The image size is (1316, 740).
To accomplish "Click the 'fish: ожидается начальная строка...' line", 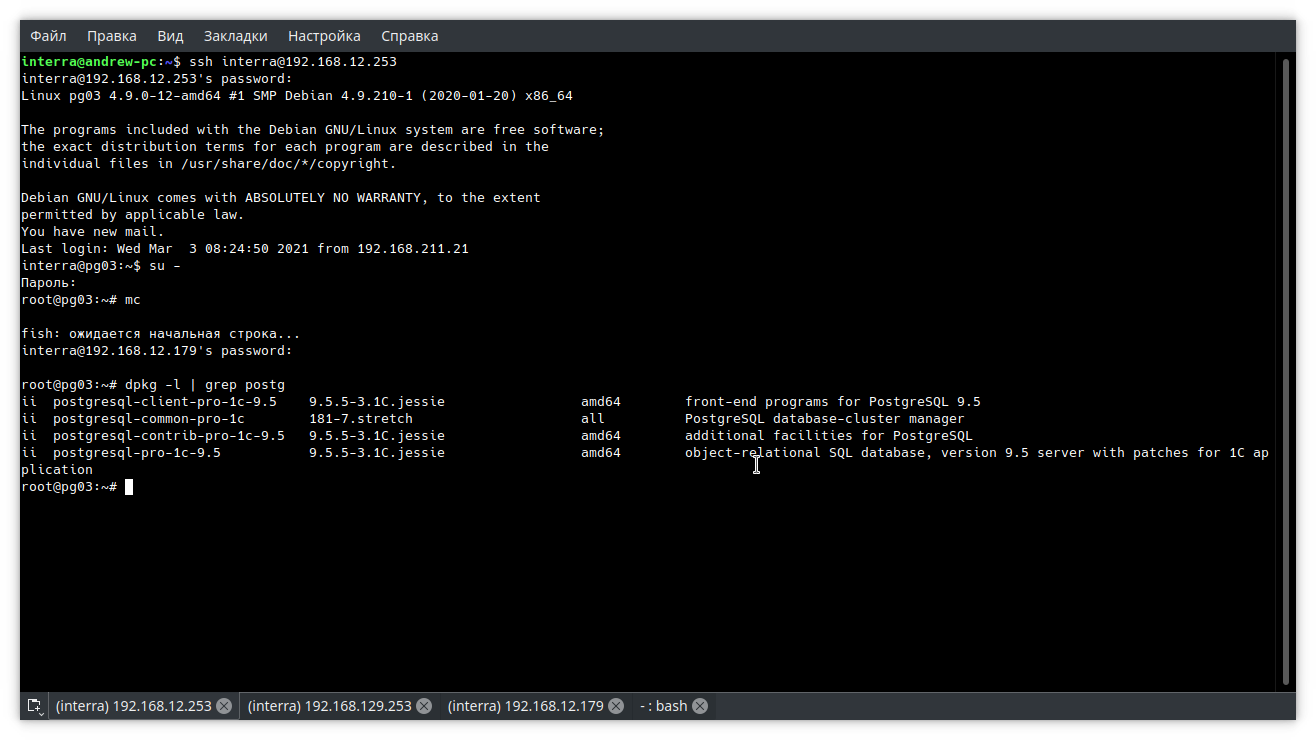I will 161,334.
